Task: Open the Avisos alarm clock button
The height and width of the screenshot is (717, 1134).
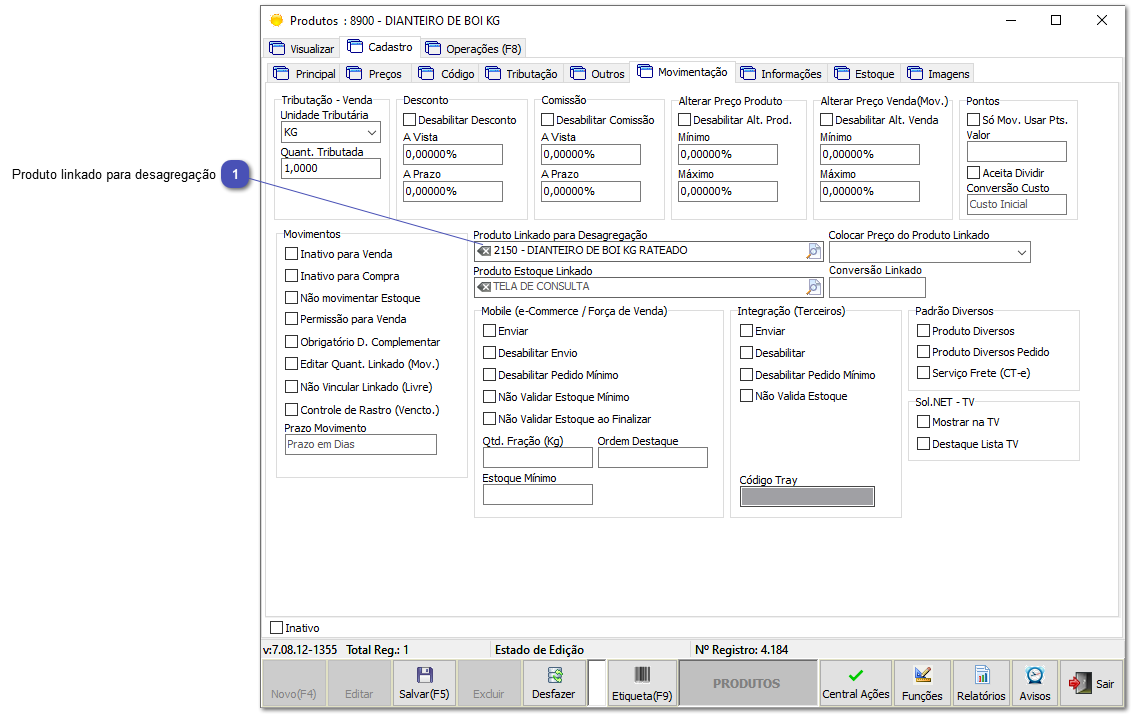Action: coord(1034,684)
